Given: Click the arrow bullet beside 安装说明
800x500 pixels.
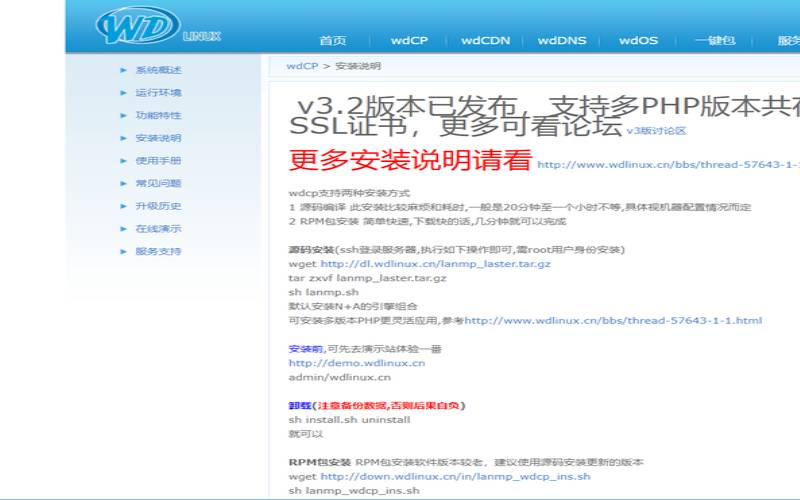Looking at the screenshot, I should point(123,138).
